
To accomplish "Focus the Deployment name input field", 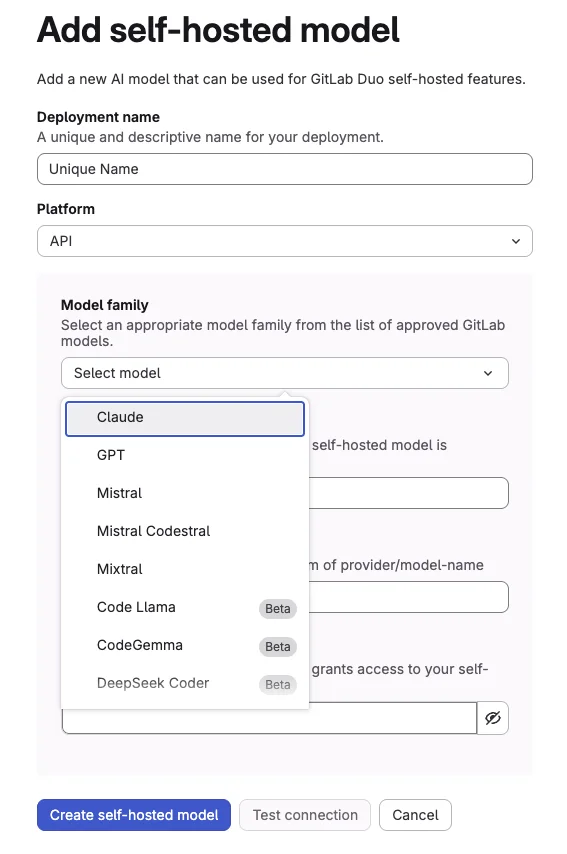I will (284, 169).
